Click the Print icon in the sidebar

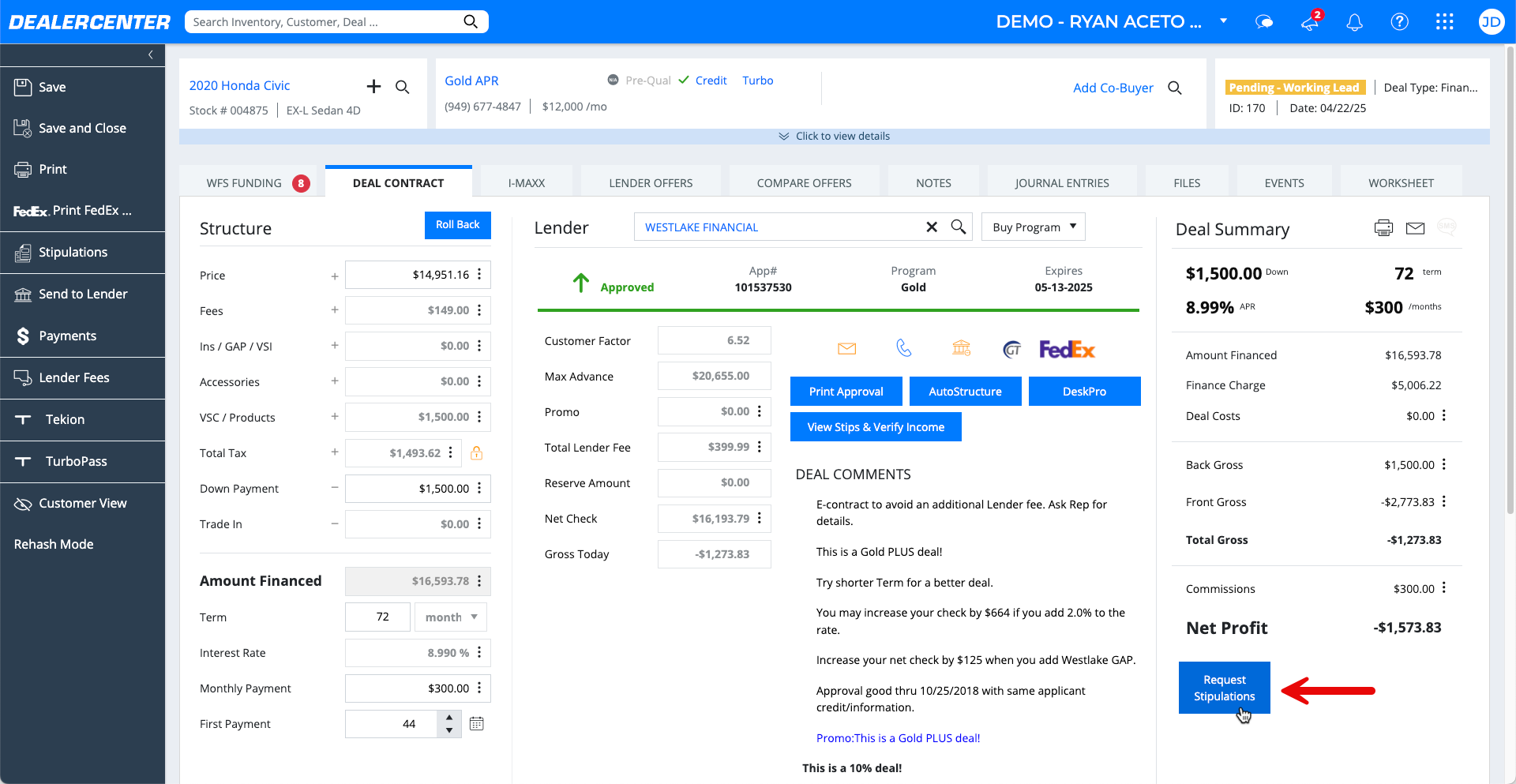23,169
